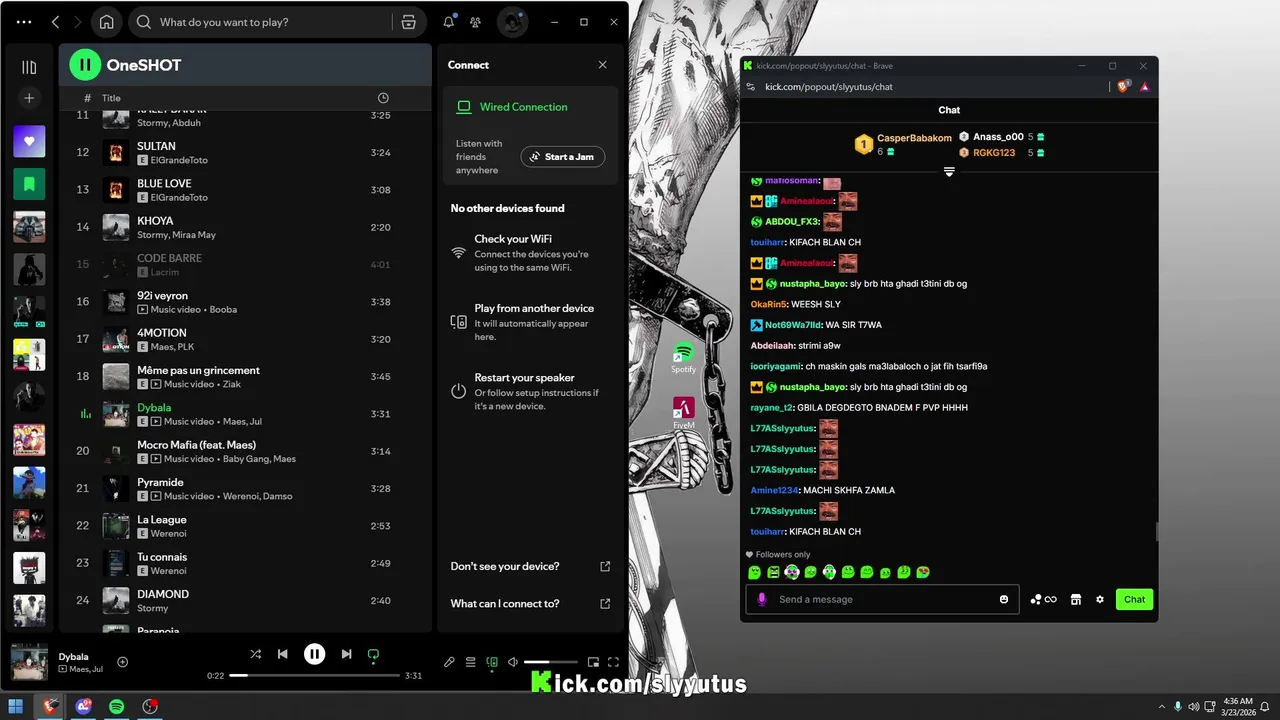Open the Queue view icon

coord(470,662)
